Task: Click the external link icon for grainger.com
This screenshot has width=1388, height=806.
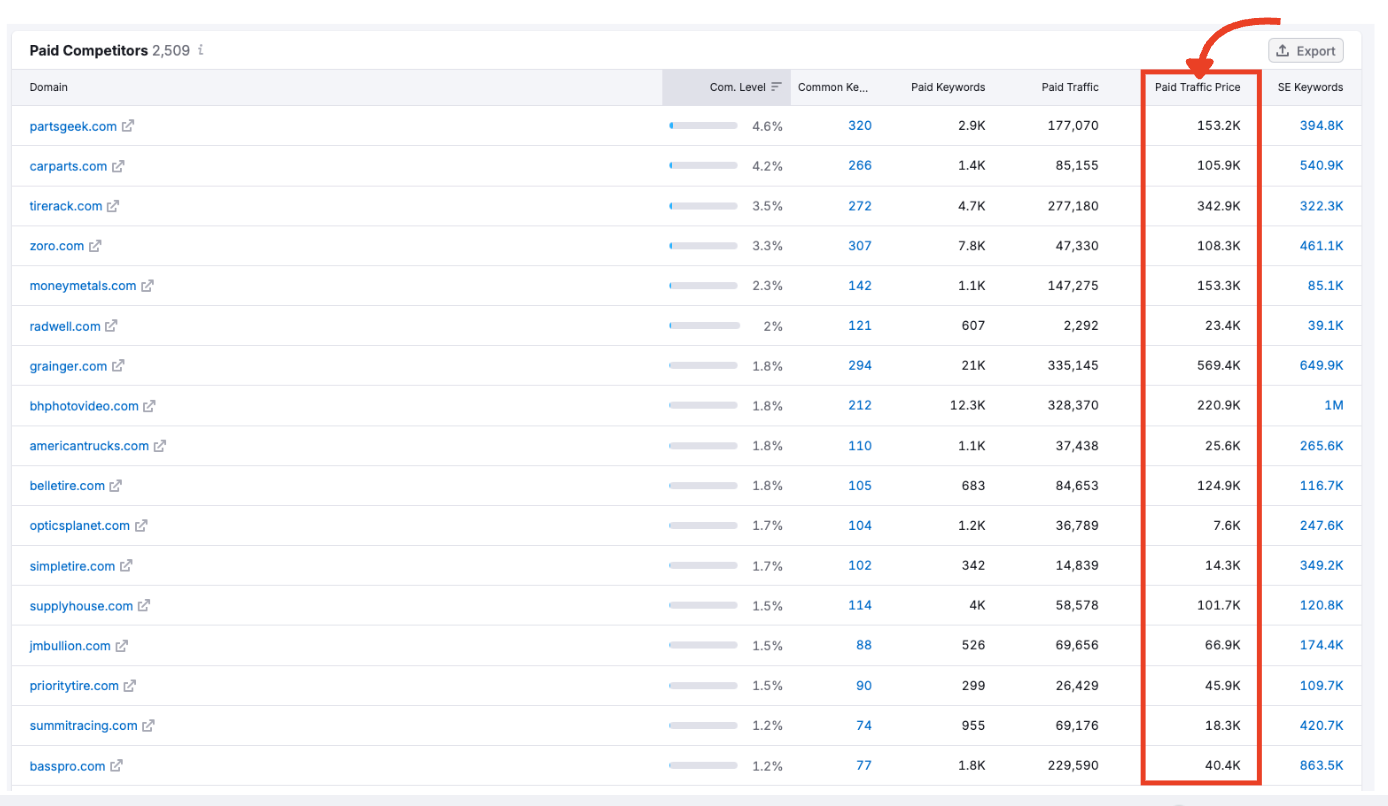Action: (119, 366)
